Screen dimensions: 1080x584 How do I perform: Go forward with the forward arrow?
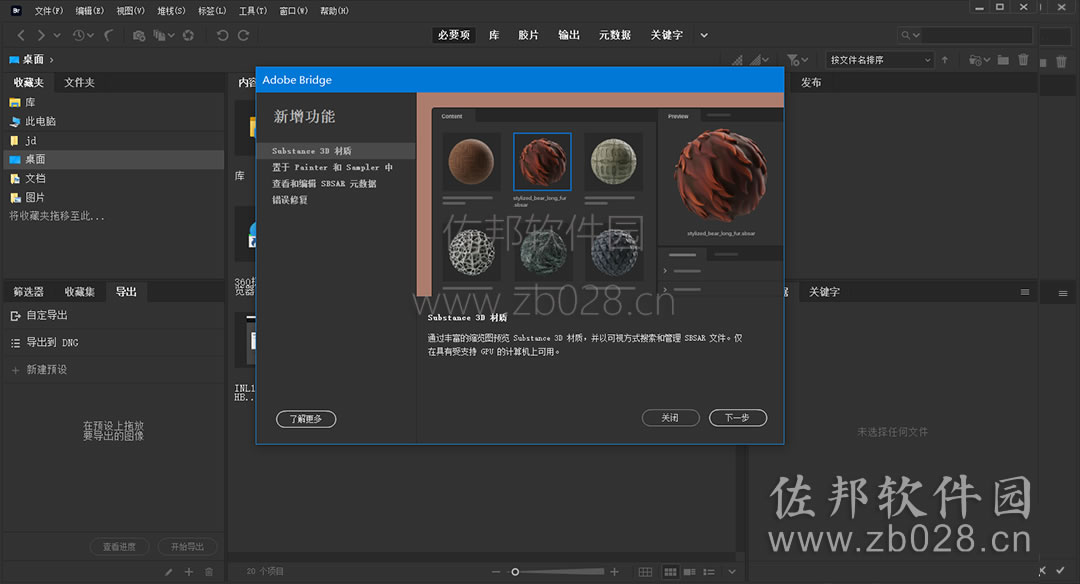(41, 35)
